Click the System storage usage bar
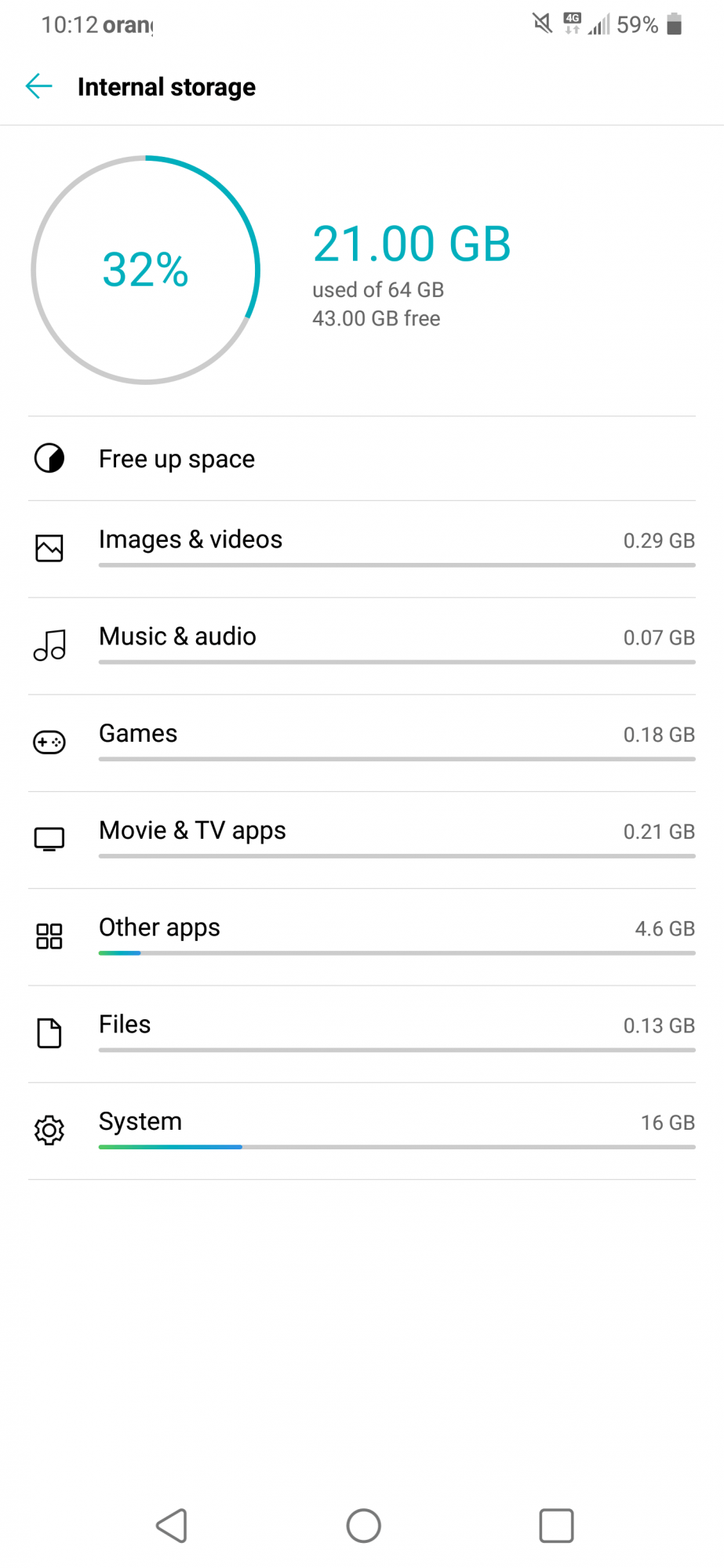The image size is (724, 1568). click(397, 1147)
